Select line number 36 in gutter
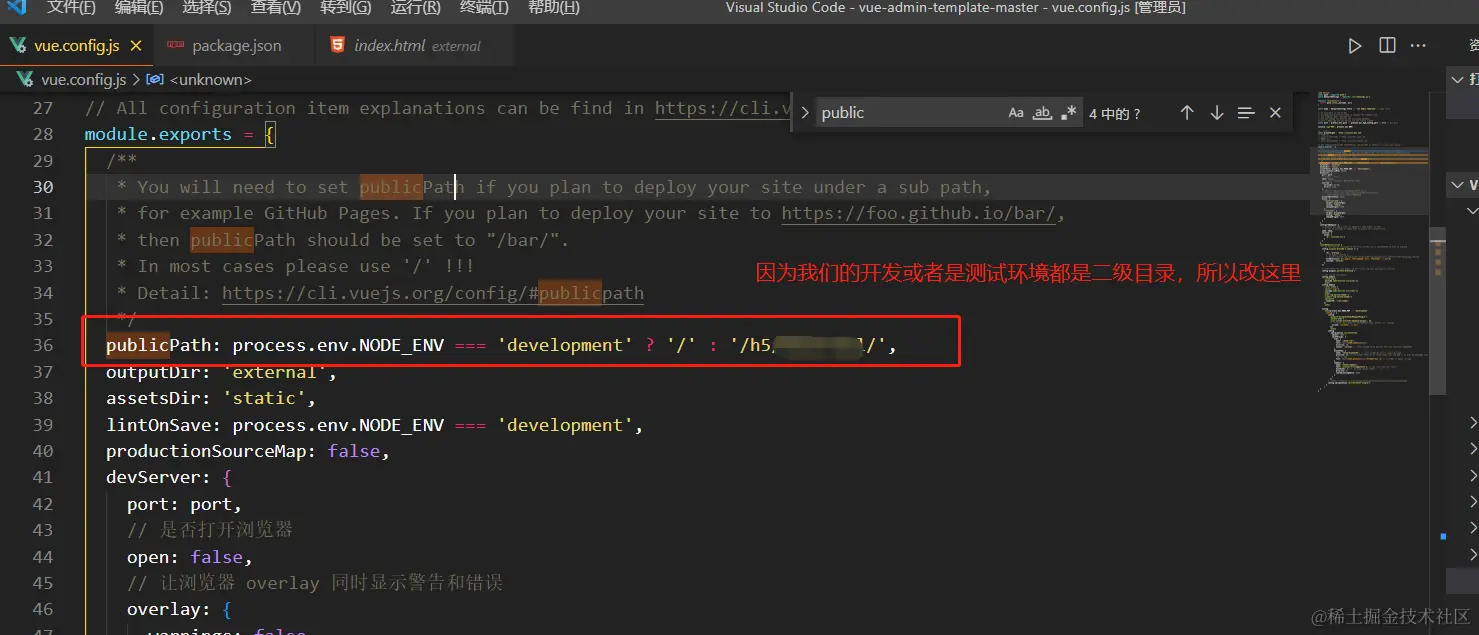The height and width of the screenshot is (635, 1479). (43, 345)
